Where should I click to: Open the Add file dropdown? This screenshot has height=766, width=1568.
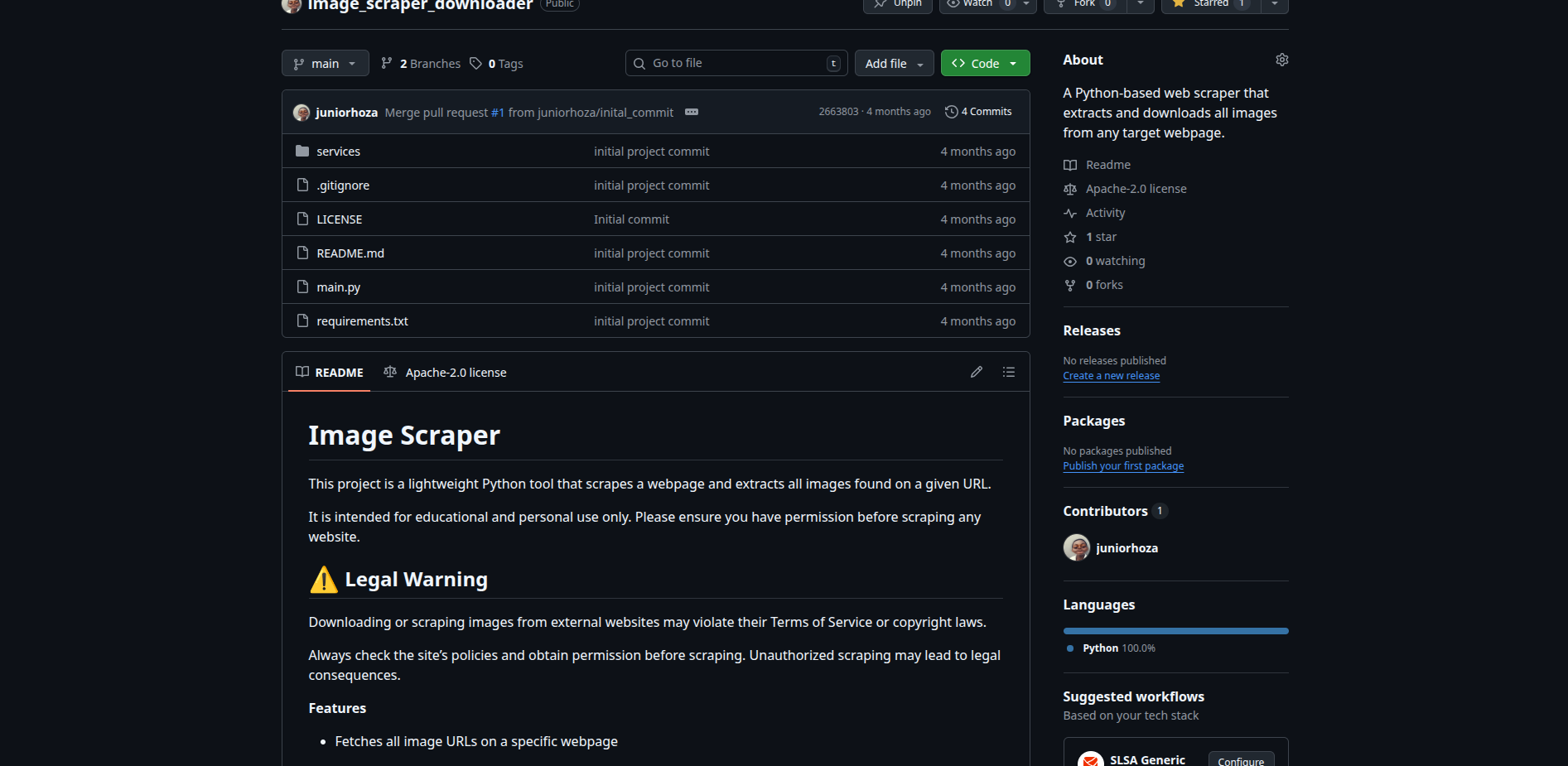(x=894, y=63)
